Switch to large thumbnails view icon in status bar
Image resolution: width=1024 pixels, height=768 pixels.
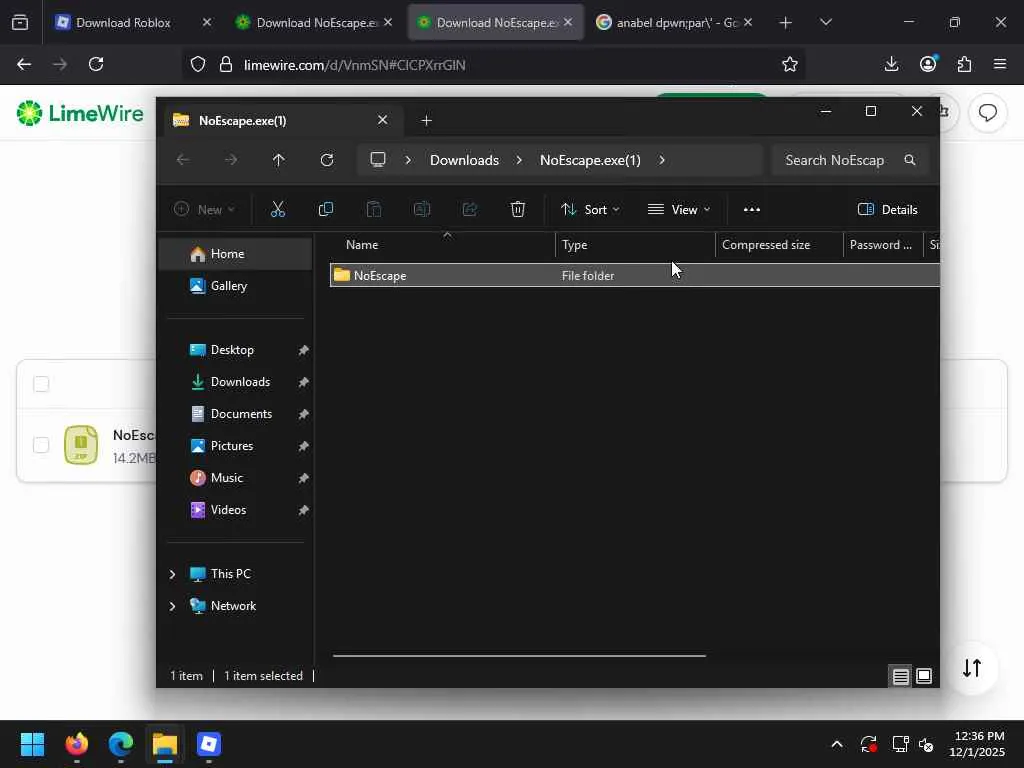pos(924,677)
